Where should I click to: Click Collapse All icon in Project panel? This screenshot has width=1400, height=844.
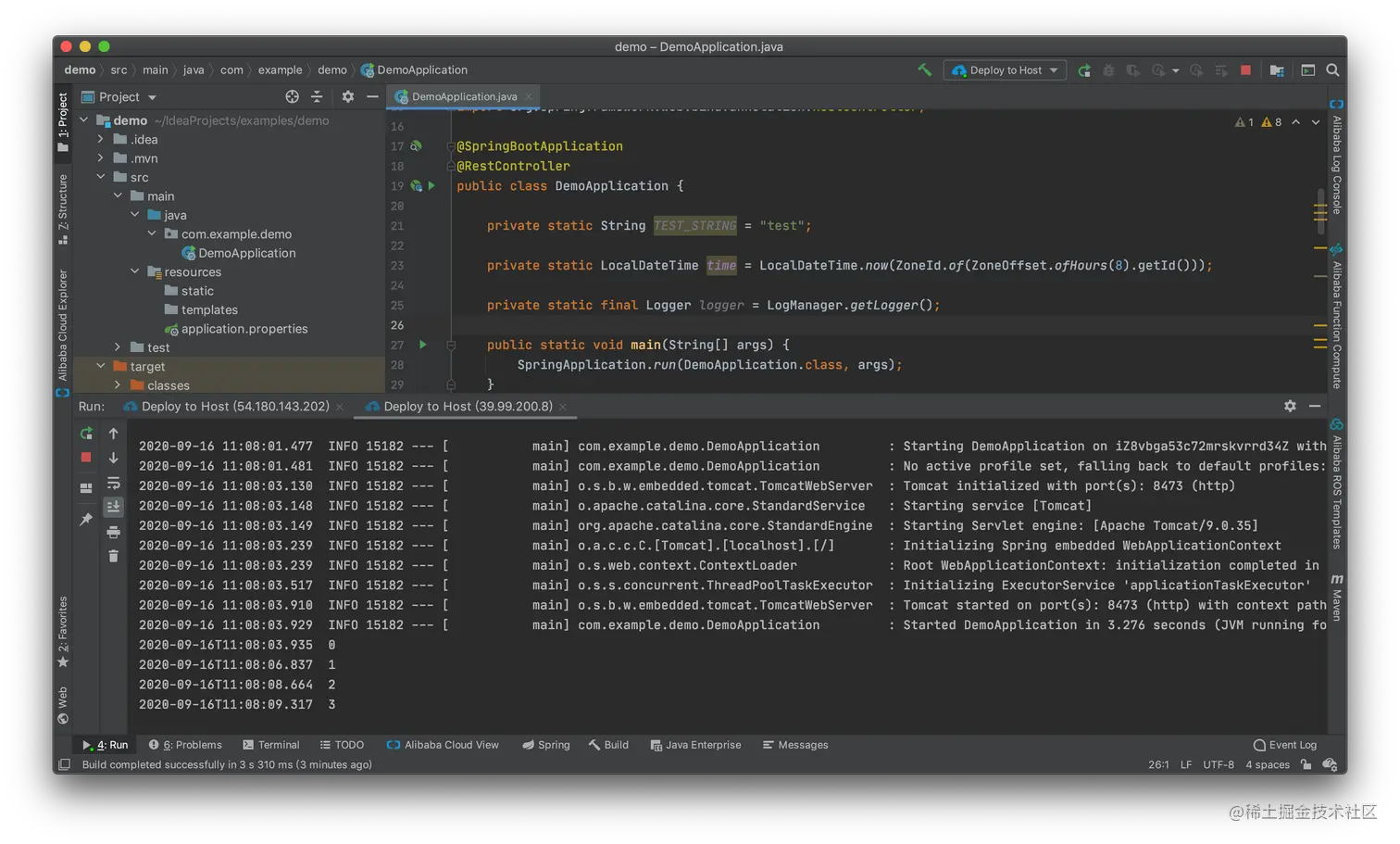coord(317,96)
